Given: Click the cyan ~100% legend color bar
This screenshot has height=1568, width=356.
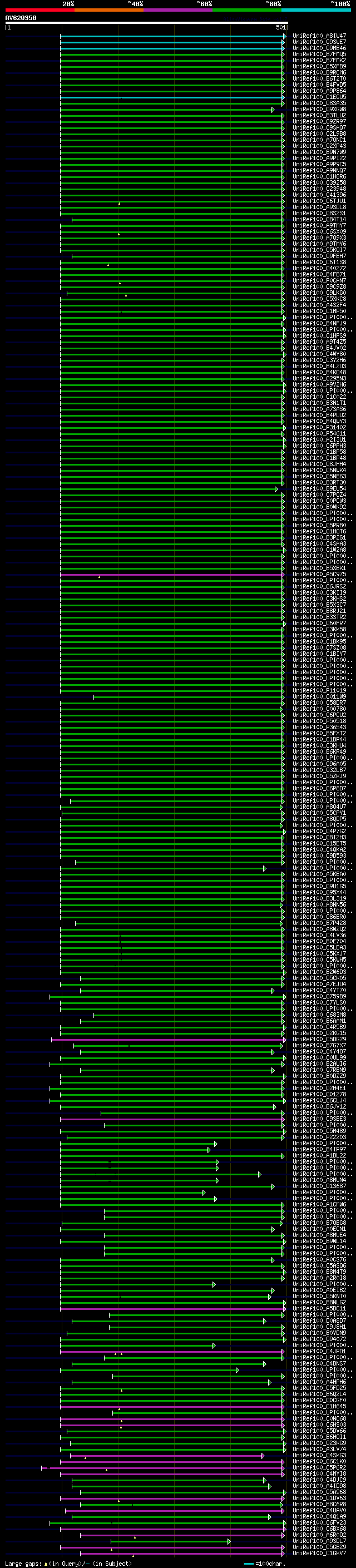Looking at the screenshot, I should [x=317, y=10].
